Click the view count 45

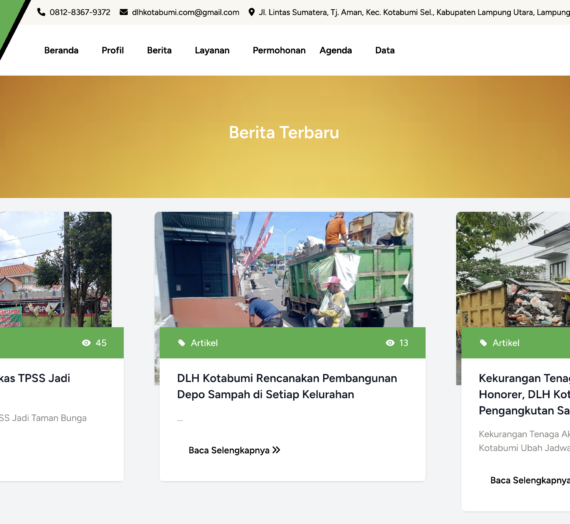[x=101, y=343]
